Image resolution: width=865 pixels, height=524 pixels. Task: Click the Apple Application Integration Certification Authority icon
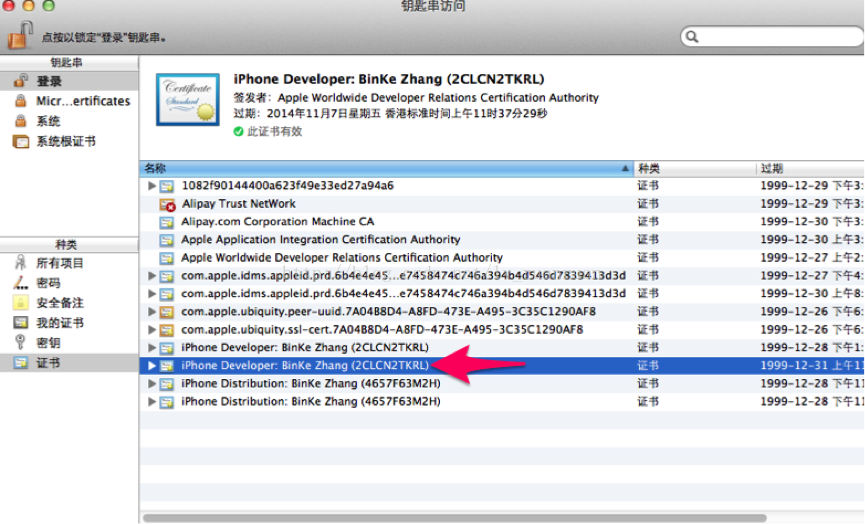[167, 240]
